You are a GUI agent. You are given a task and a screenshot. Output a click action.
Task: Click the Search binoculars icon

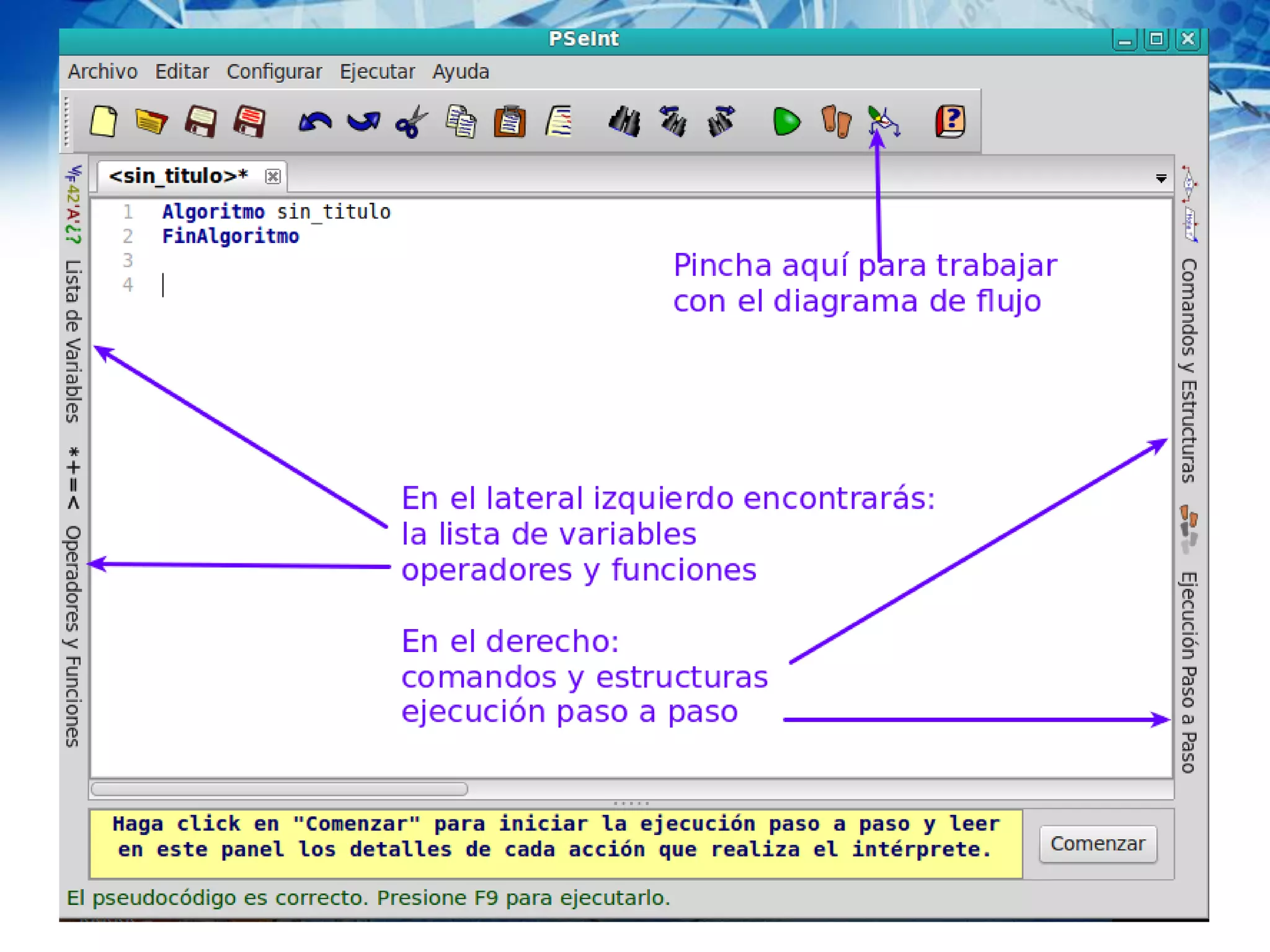point(624,121)
